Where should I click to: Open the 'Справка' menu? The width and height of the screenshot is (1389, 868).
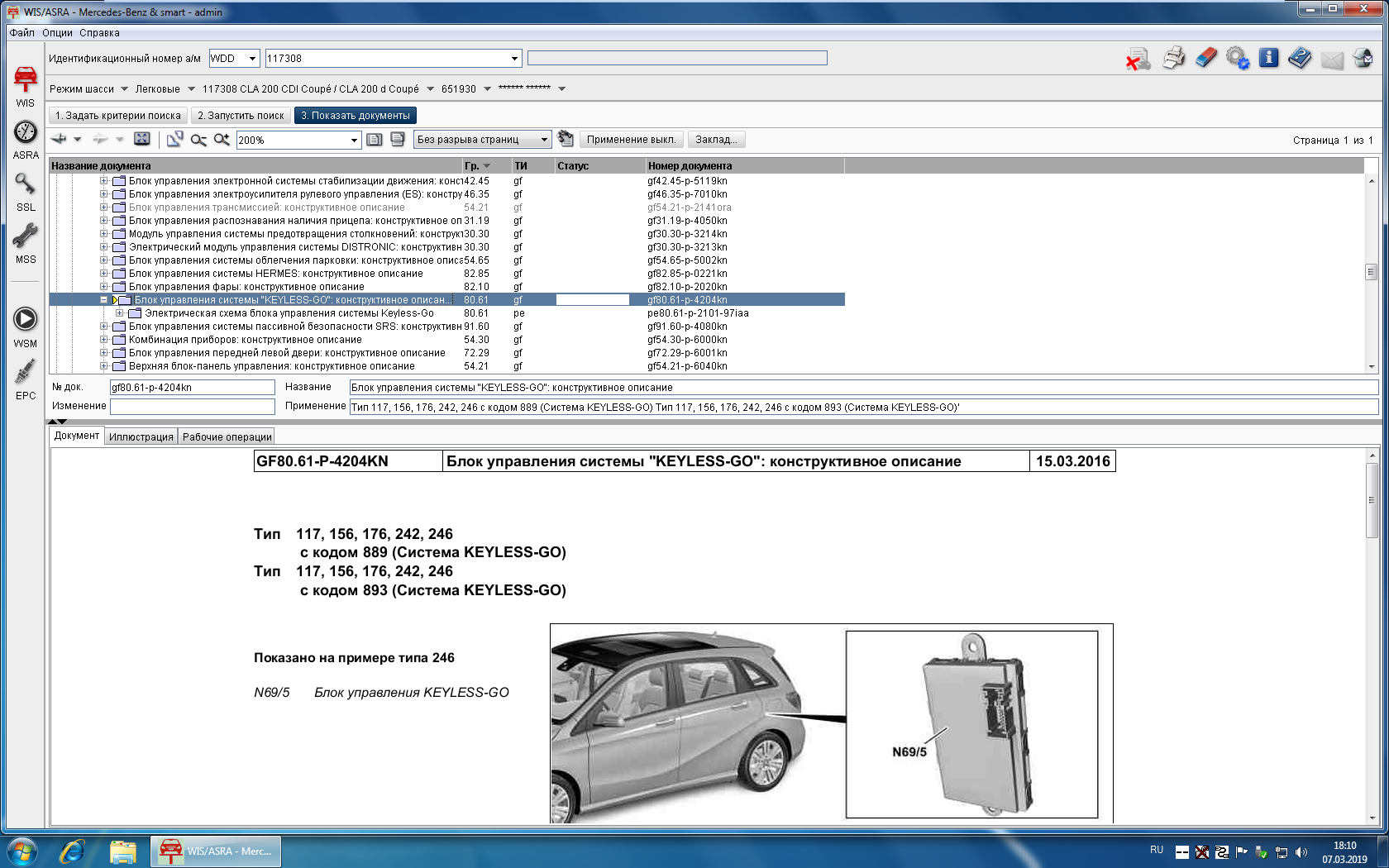99,33
